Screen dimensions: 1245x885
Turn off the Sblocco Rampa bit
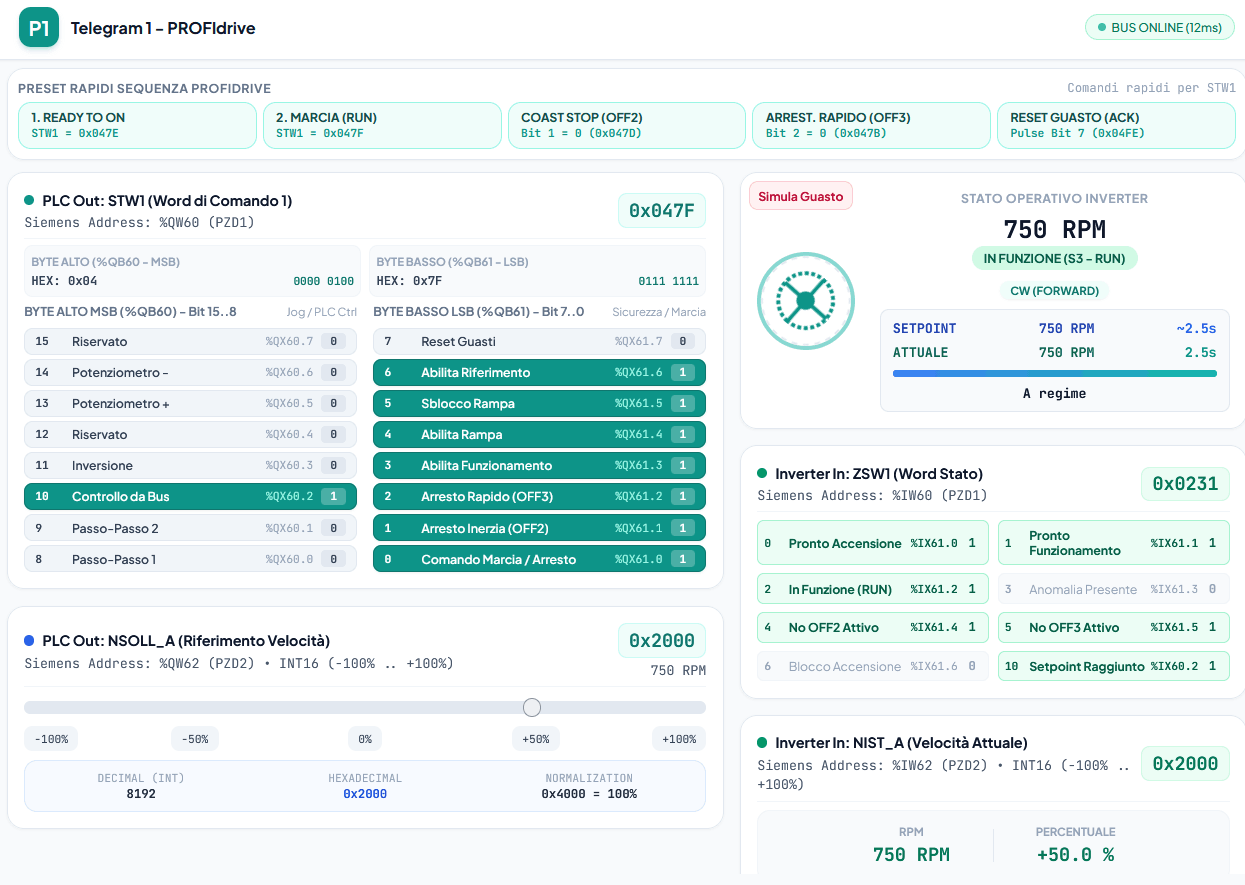(539, 404)
